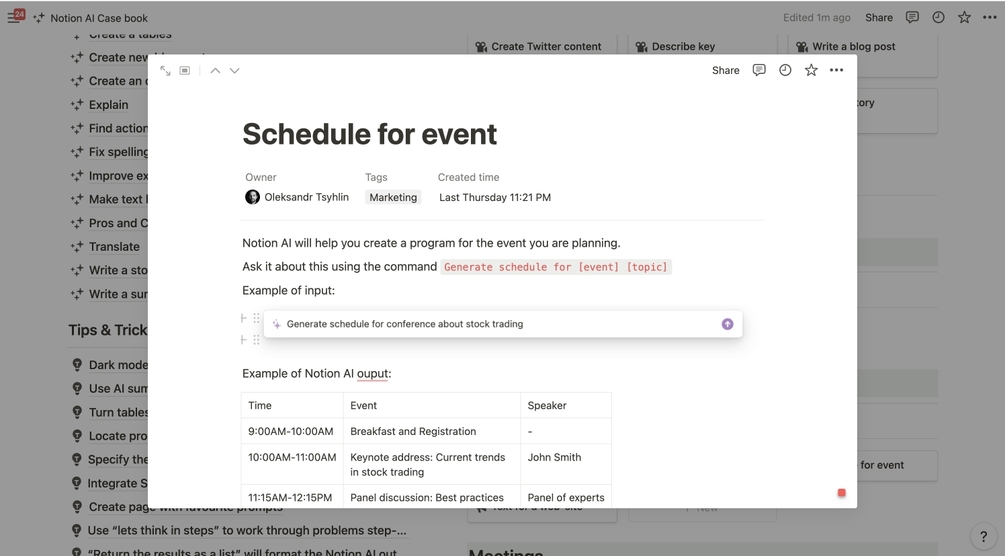The height and width of the screenshot is (556, 1005).
Task: Star the Schedule for event page
Action: (811, 70)
